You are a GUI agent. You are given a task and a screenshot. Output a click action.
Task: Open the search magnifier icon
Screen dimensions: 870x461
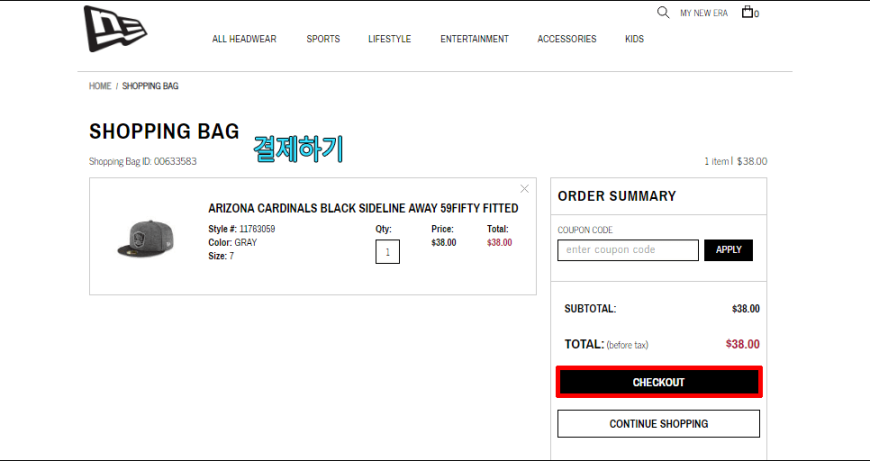tap(662, 12)
